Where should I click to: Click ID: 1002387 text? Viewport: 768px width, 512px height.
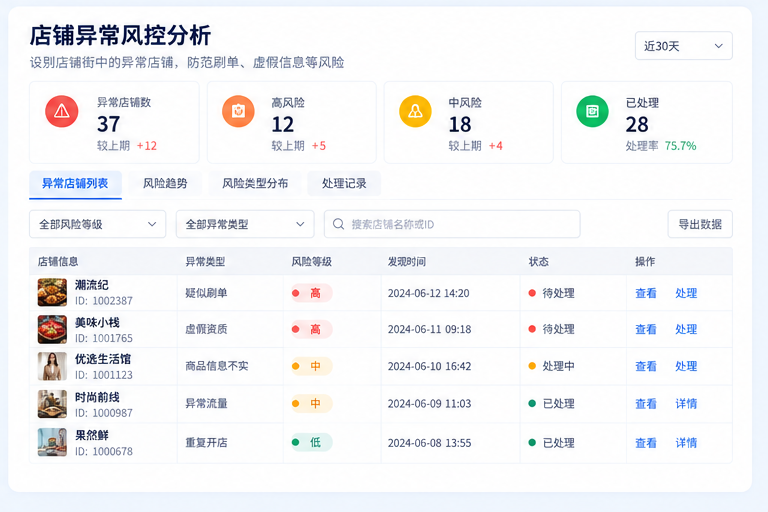pyautogui.click(x=103, y=301)
